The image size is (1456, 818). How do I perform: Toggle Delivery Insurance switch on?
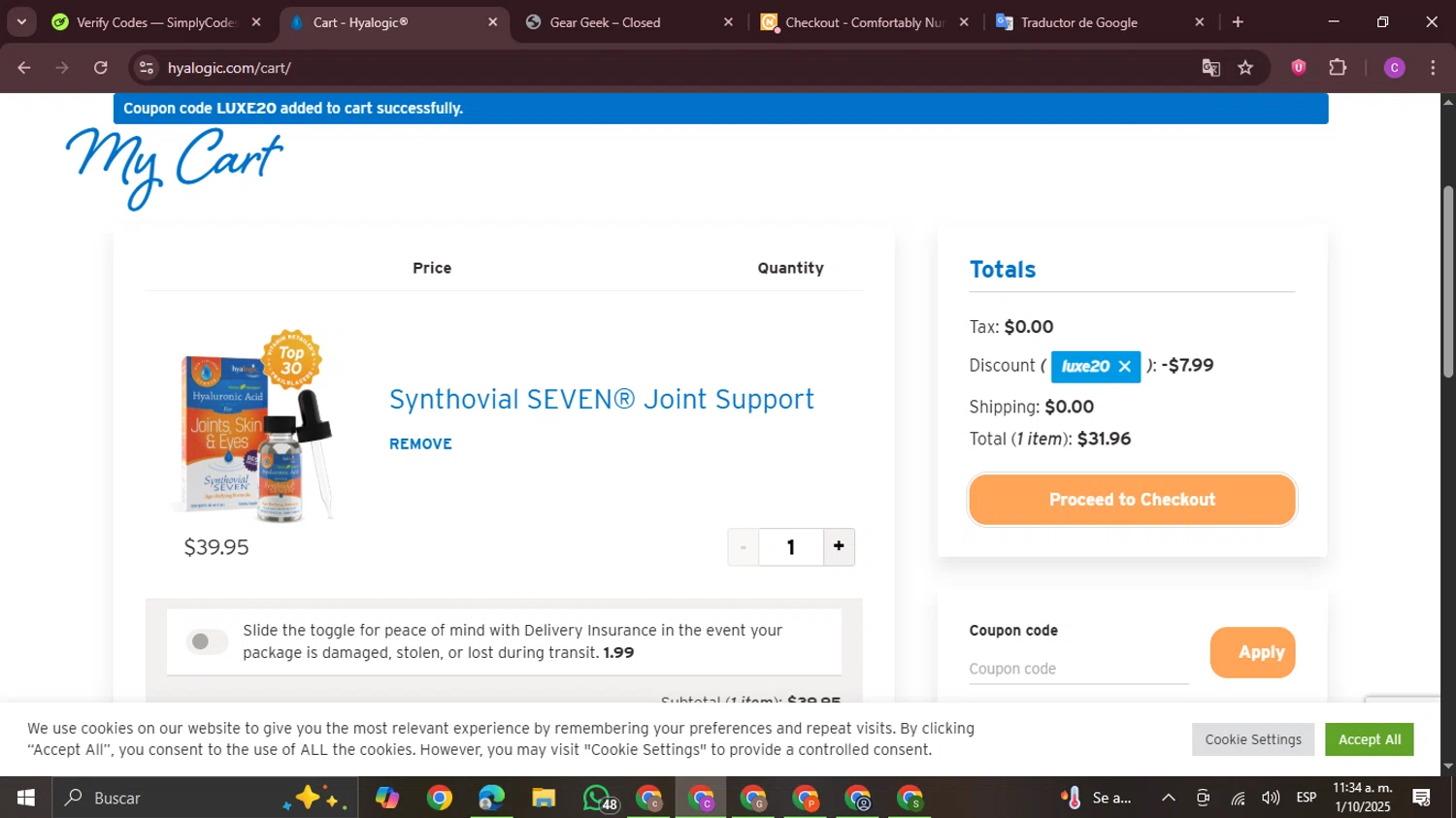(207, 641)
